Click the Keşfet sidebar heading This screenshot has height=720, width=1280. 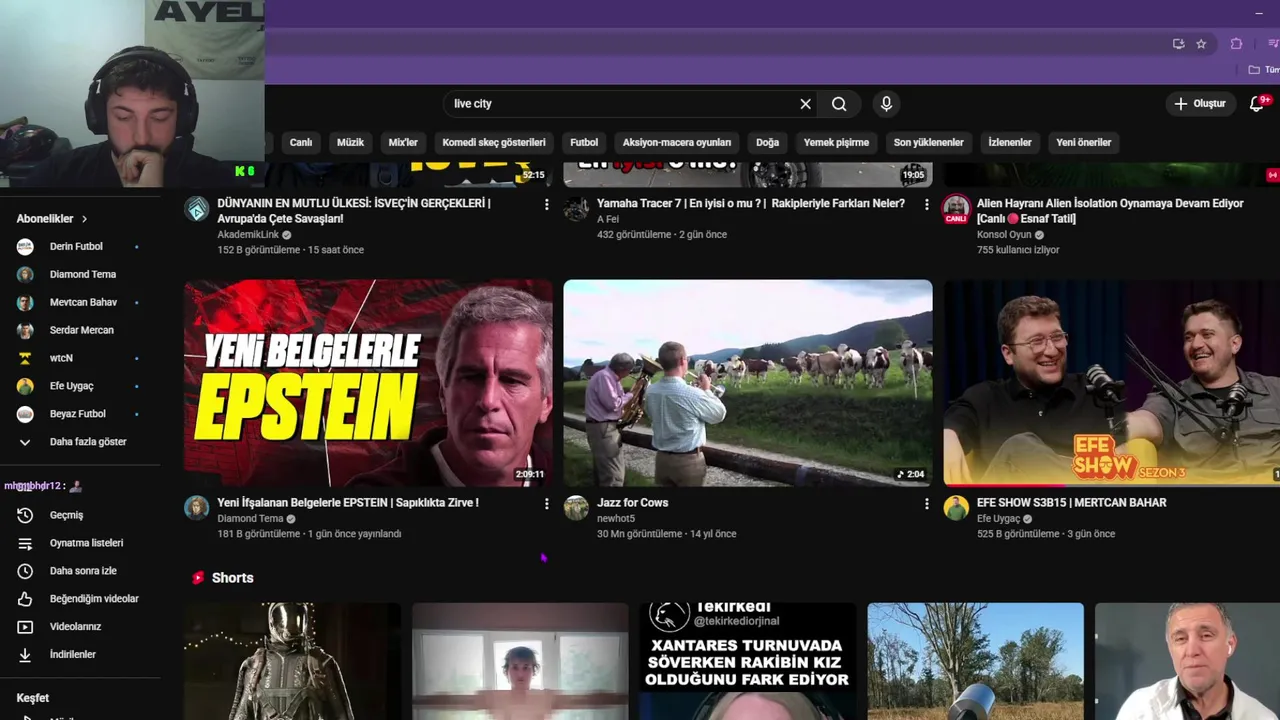[x=32, y=698]
